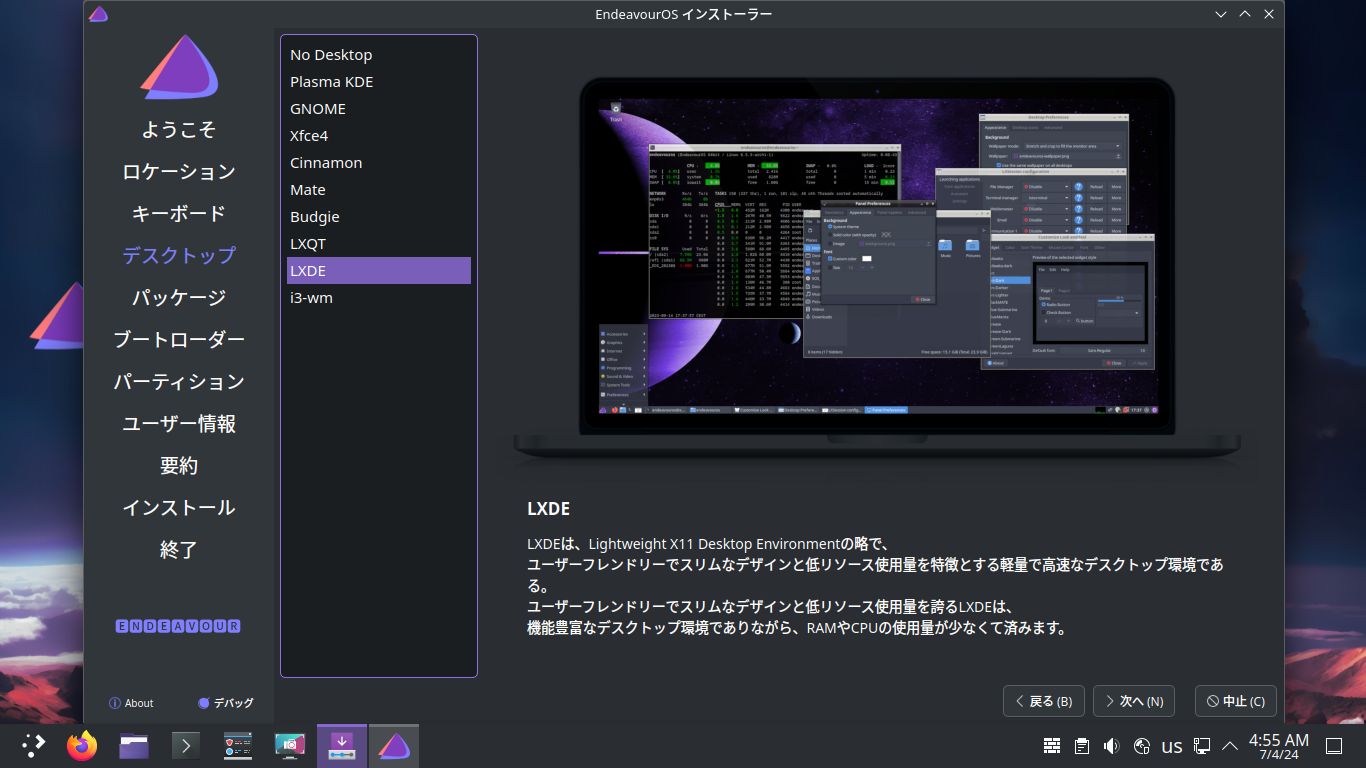
Task: Choose Plasma KDE desktop
Action: coord(379,82)
